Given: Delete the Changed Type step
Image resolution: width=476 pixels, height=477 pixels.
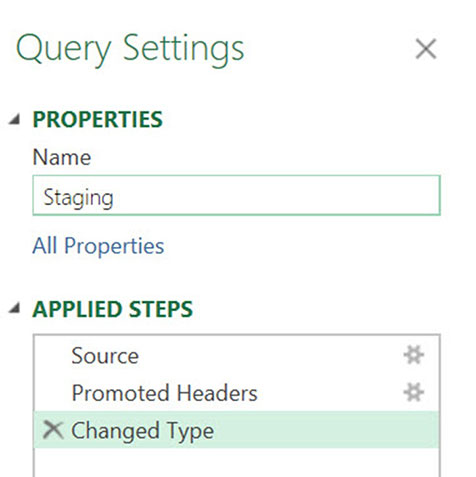Looking at the screenshot, I should click(53, 430).
